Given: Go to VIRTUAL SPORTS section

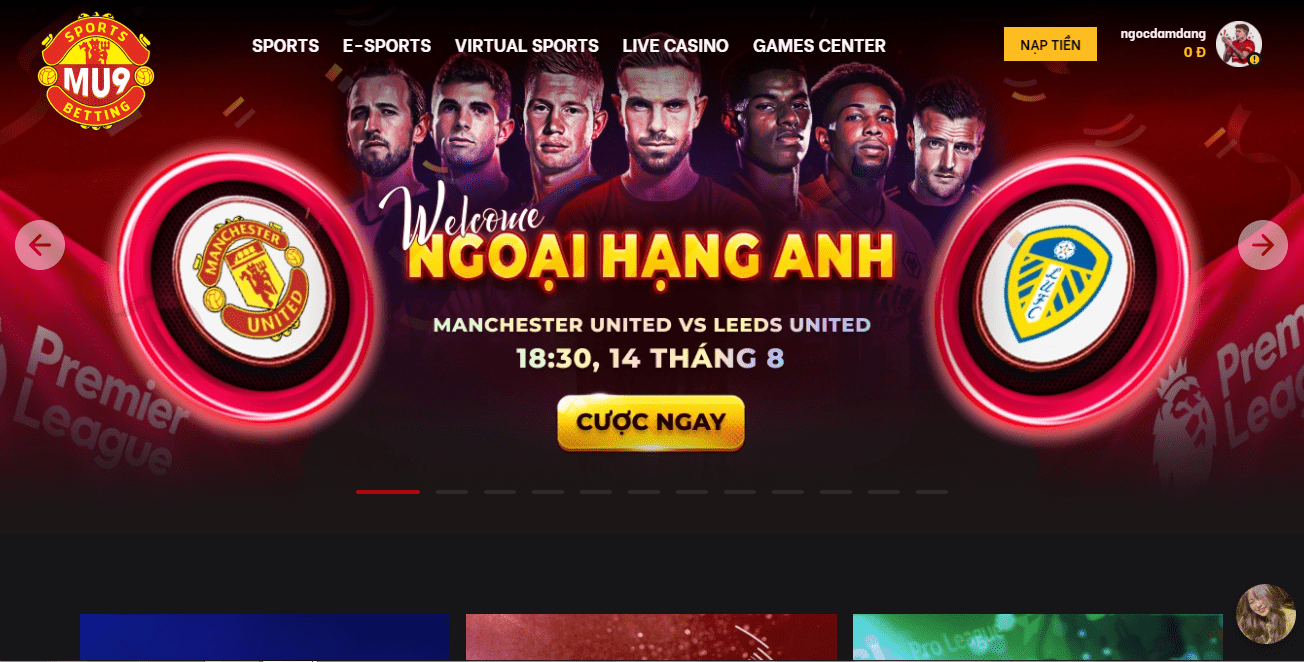Looking at the screenshot, I should 527,46.
